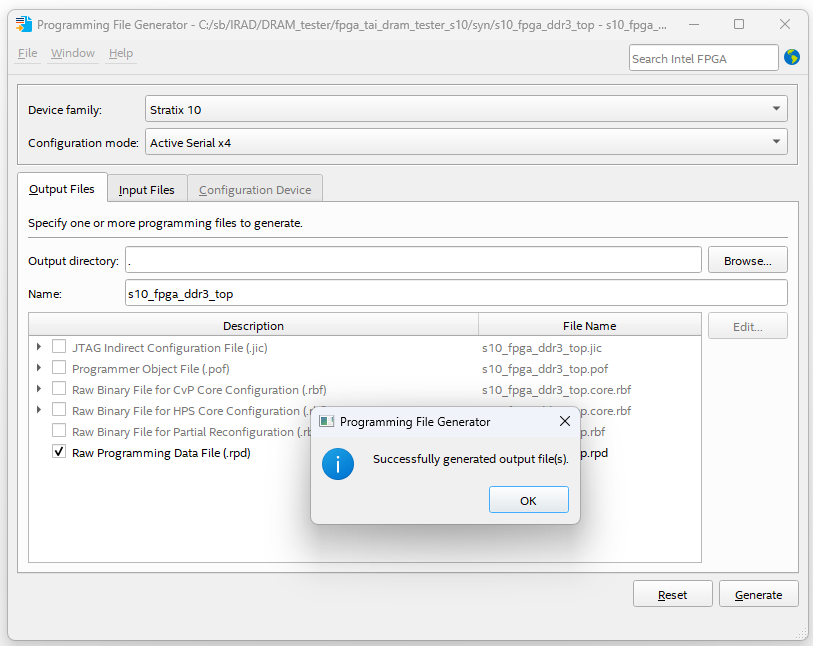Open the Configuration mode dropdown
Viewport: 813px width, 646px height.
click(x=776, y=141)
